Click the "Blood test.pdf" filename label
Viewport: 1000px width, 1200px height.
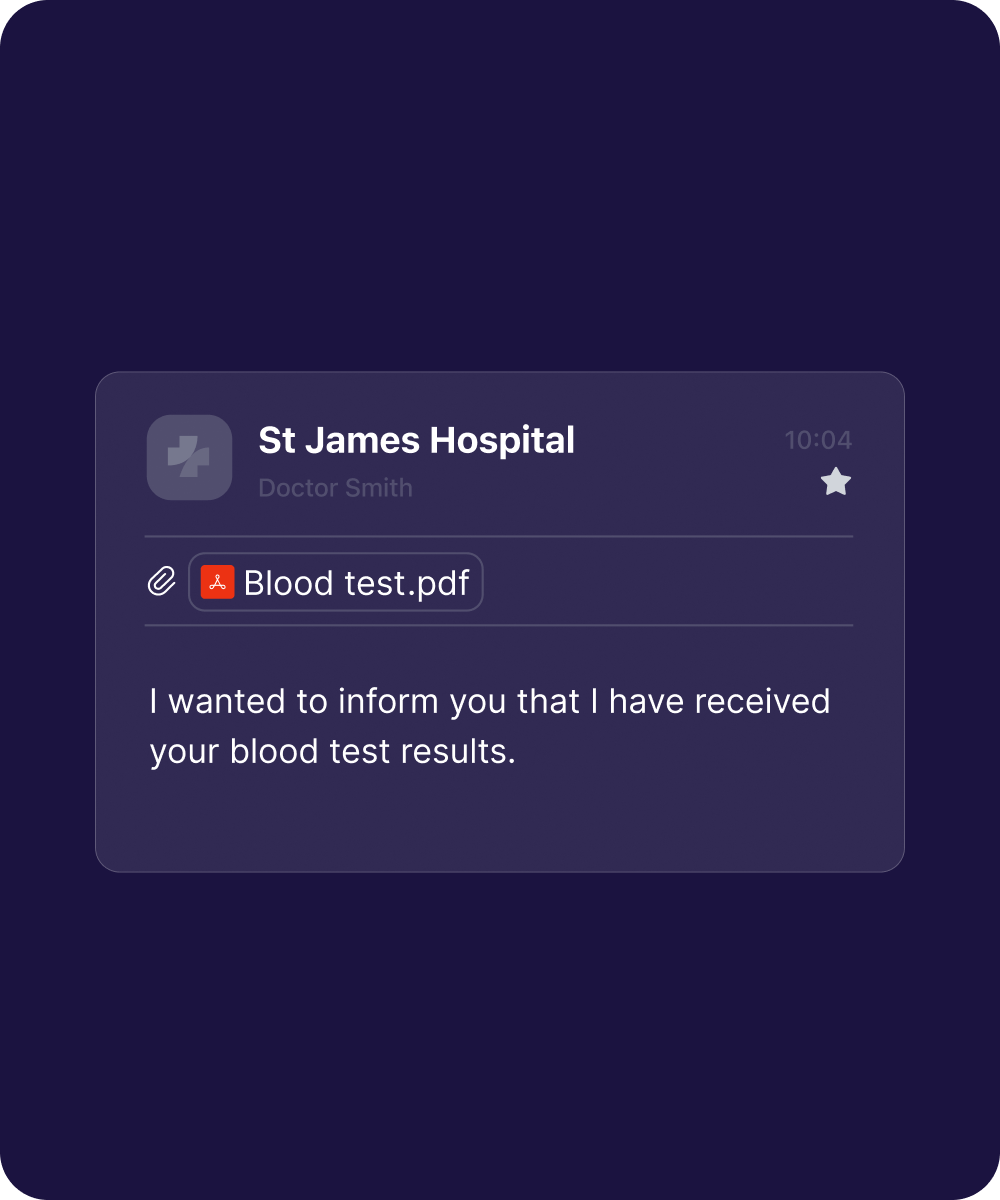pyautogui.click(x=356, y=583)
